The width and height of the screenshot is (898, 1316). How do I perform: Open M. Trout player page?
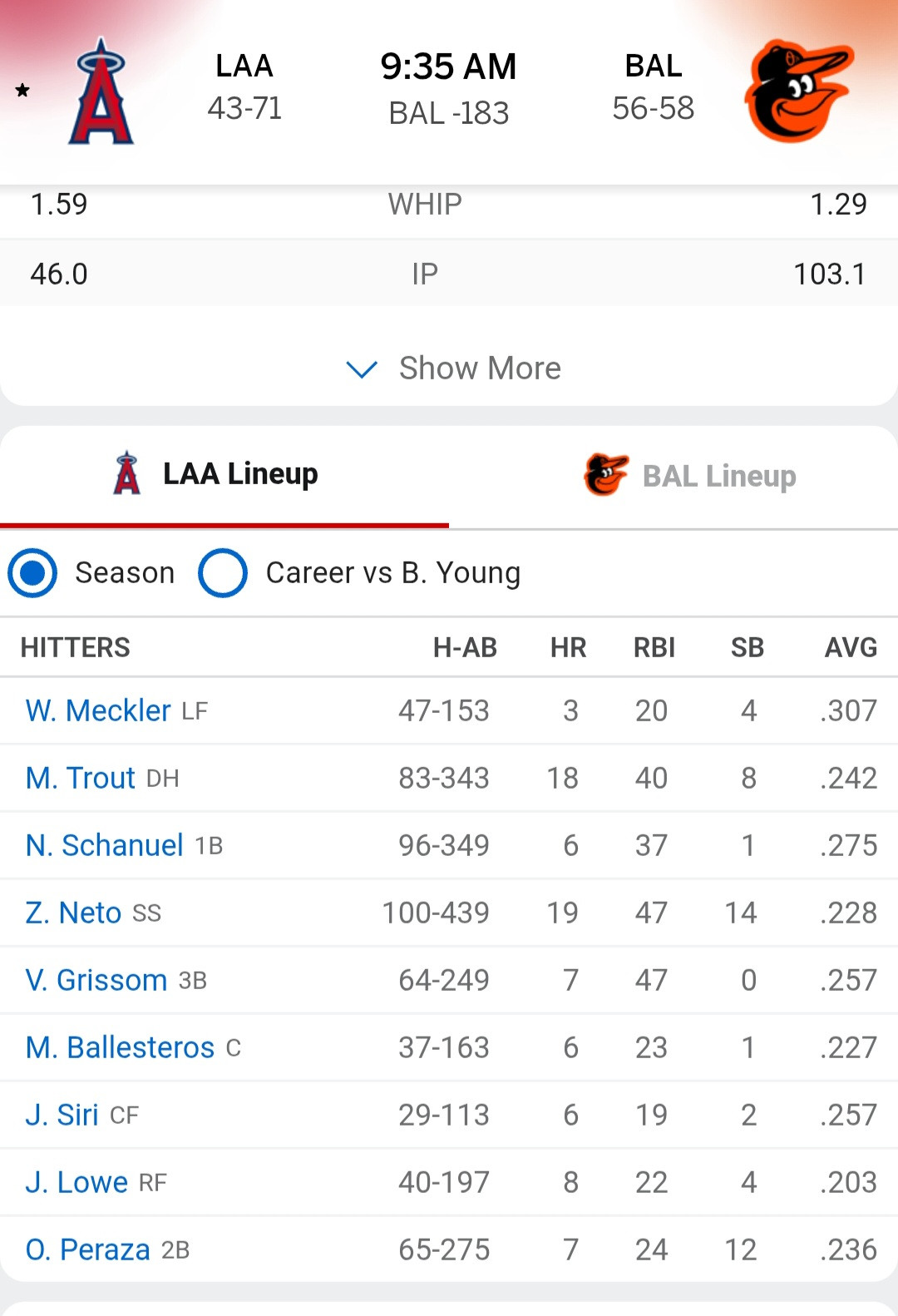click(81, 778)
